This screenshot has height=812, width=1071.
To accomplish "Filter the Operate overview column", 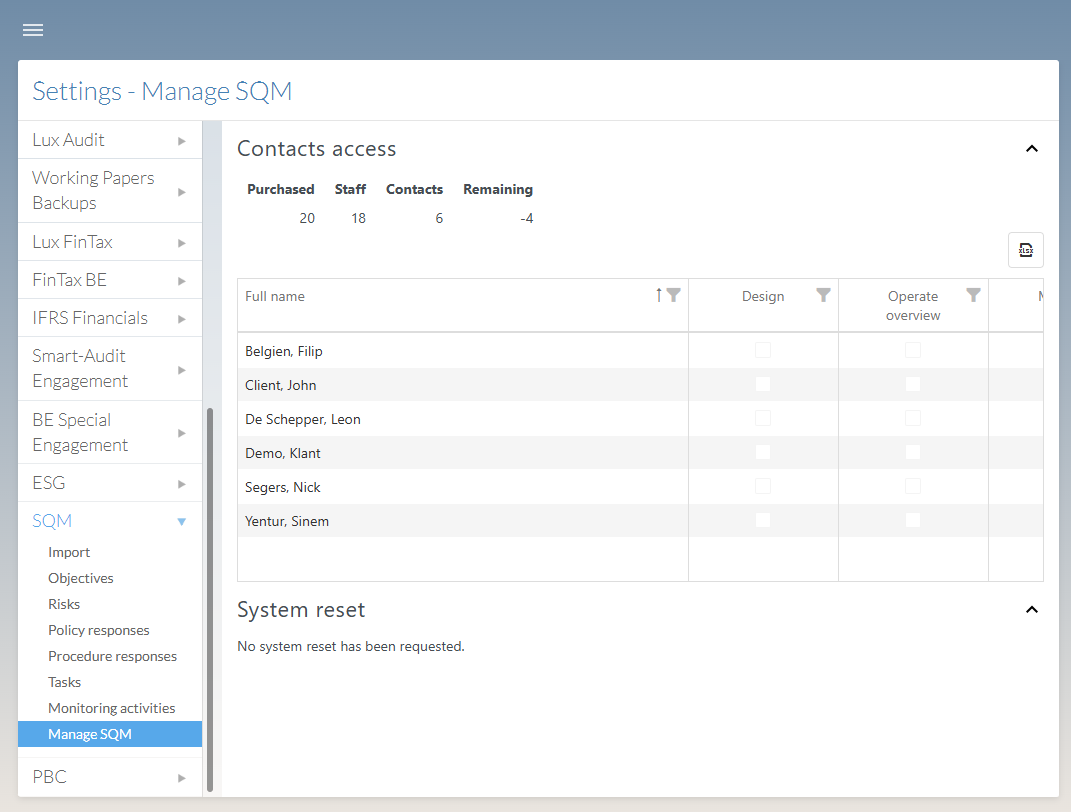I will (x=973, y=295).
